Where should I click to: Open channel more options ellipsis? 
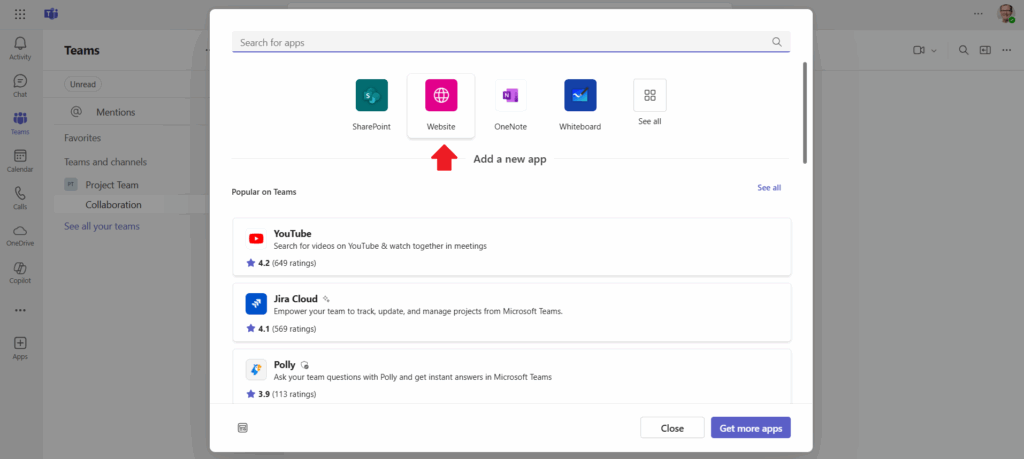(x=1006, y=50)
